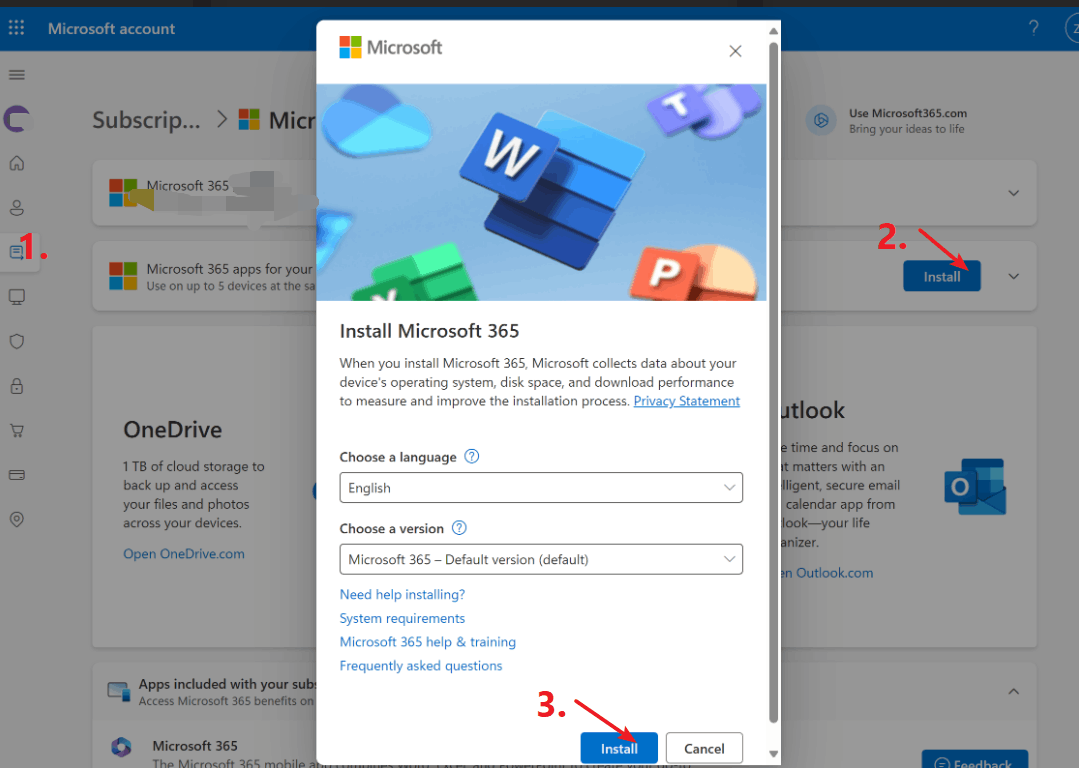Expand chevron next to background Install button
The image size is (1079, 768).
coord(1014,276)
